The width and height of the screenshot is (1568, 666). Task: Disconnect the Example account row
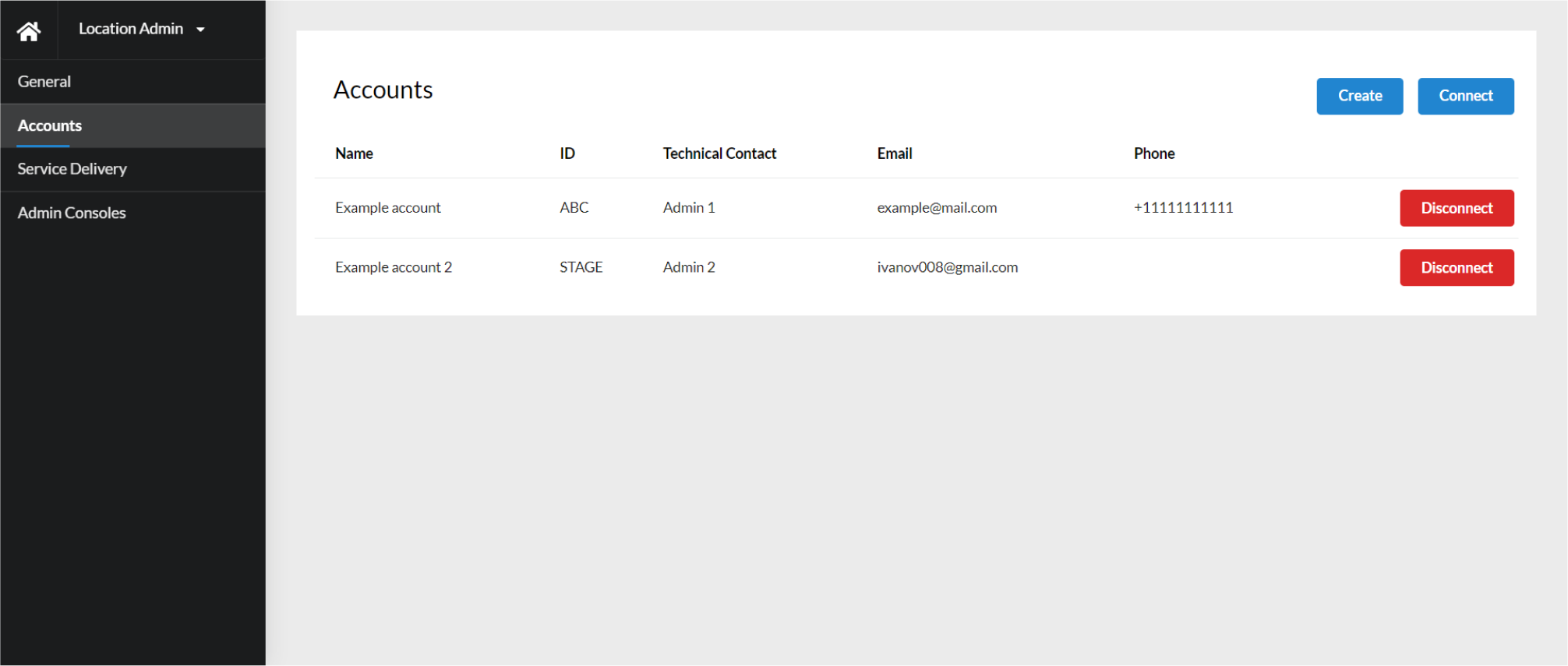coord(1456,208)
